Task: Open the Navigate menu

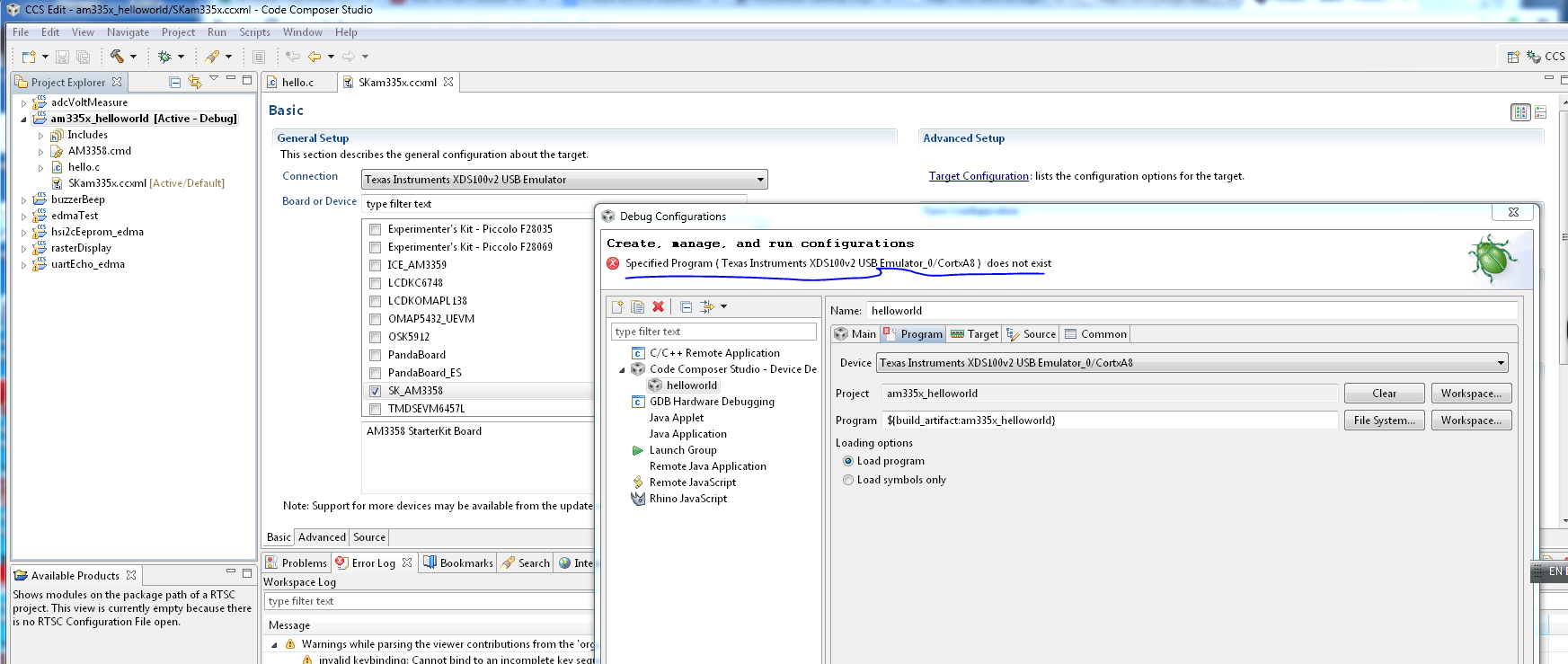Action: (128, 32)
